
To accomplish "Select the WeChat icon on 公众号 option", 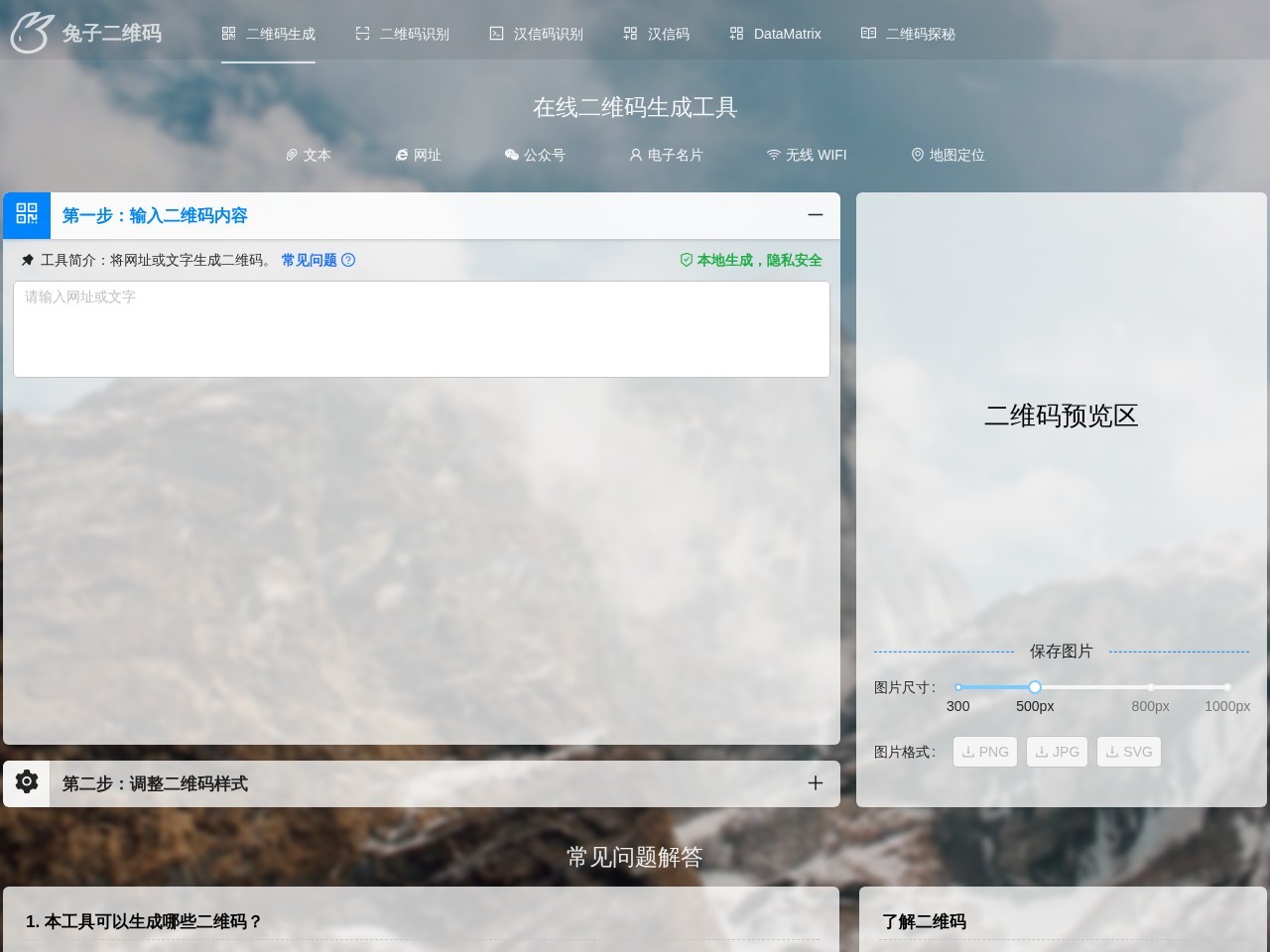I will (512, 155).
